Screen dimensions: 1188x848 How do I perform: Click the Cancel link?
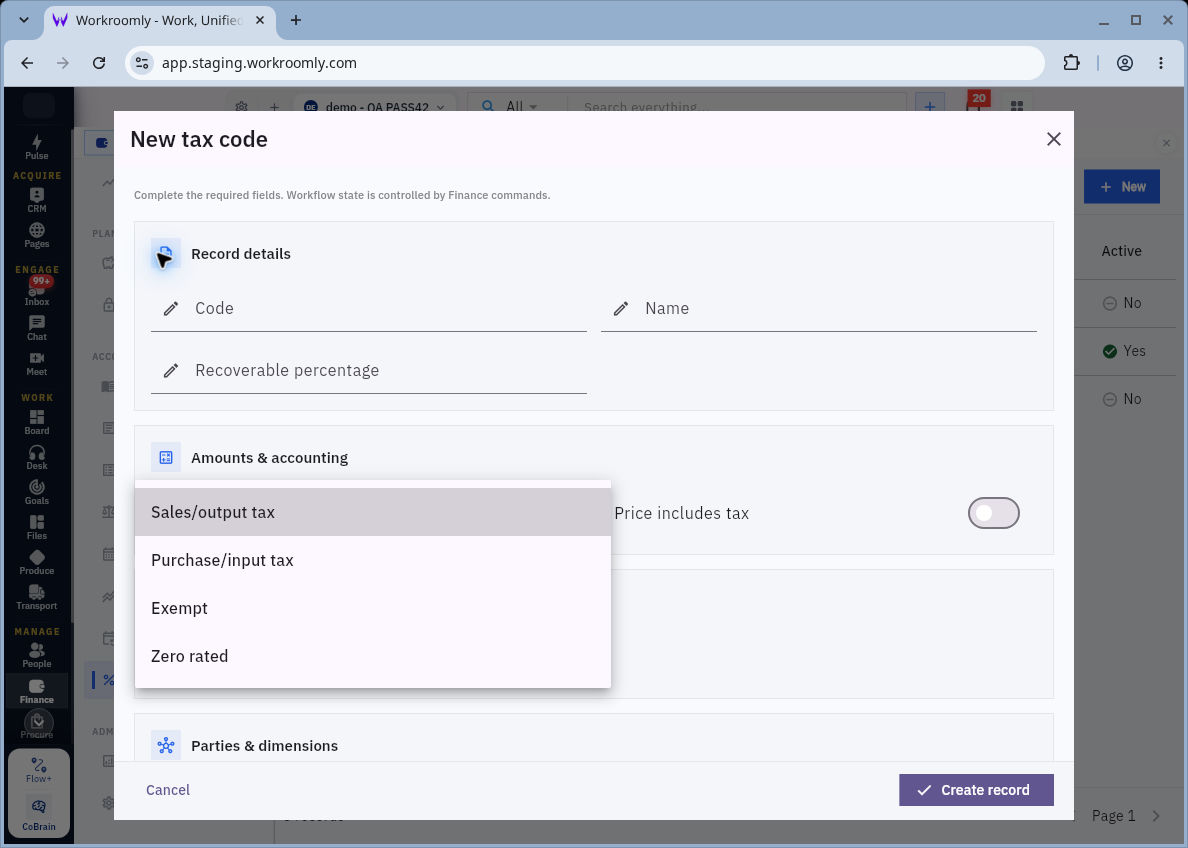click(x=167, y=790)
